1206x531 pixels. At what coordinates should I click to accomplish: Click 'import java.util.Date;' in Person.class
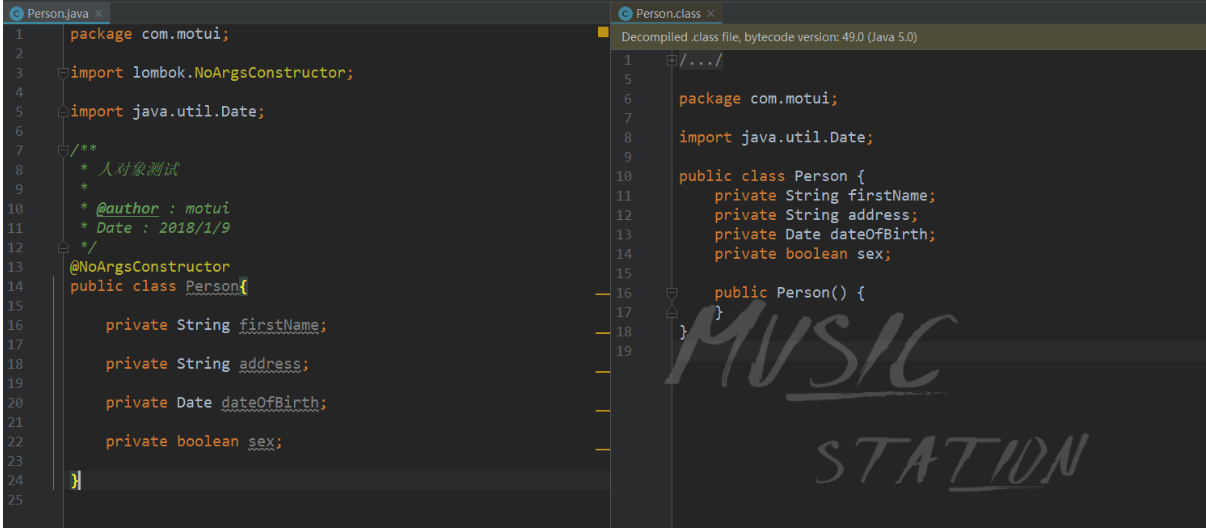point(776,137)
